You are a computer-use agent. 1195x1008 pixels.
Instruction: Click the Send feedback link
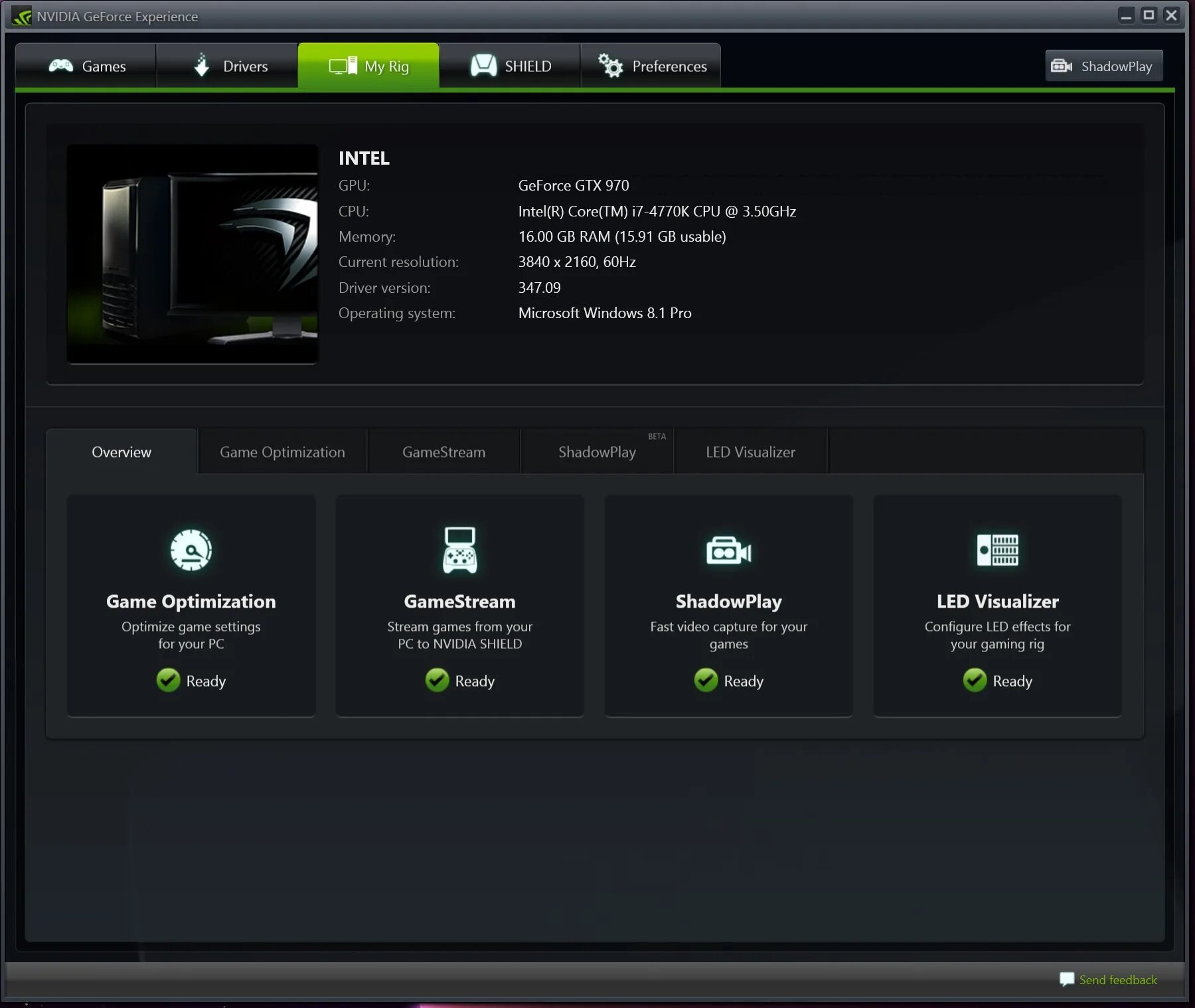[1118, 979]
